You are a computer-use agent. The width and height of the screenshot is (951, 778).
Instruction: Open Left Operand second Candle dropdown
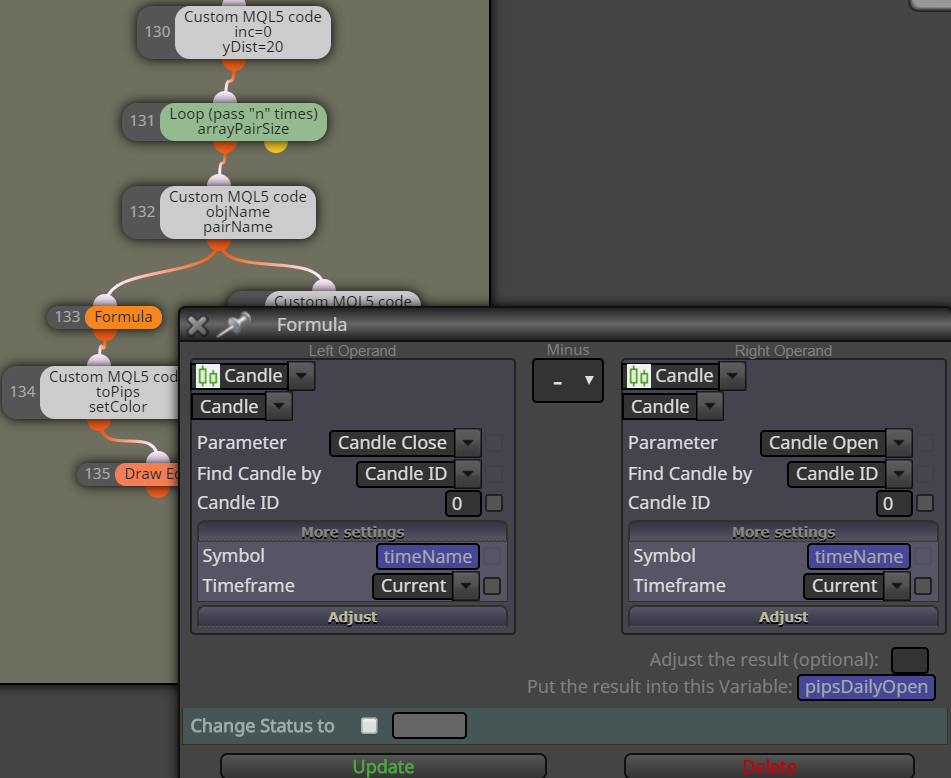(x=279, y=406)
